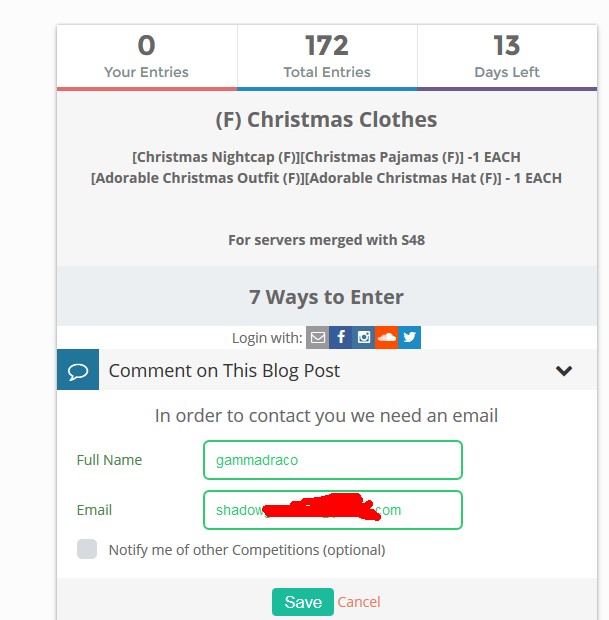Log in with the email envelope icon
Image resolution: width=609 pixels, height=620 pixels.
click(317, 337)
